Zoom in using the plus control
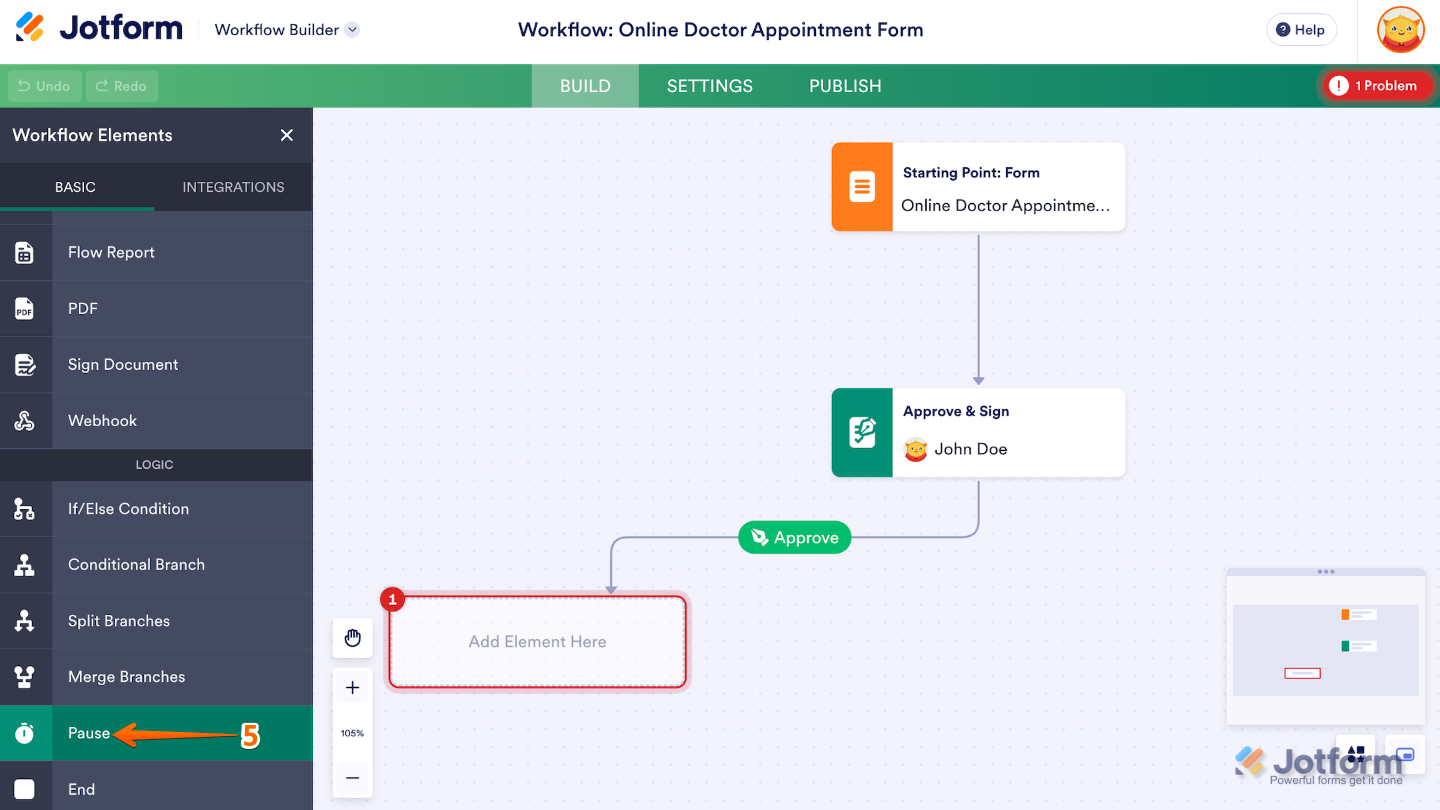 click(352, 687)
